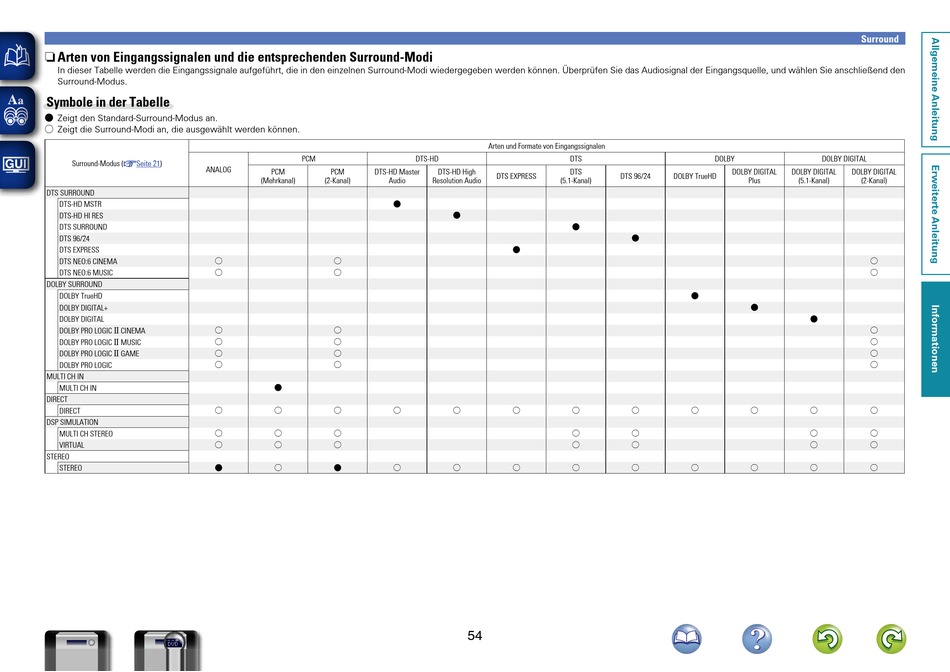The height and width of the screenshot is (672, 950).
Task: Select the DSP SIMULATION group label
Action: click(73, 422)
